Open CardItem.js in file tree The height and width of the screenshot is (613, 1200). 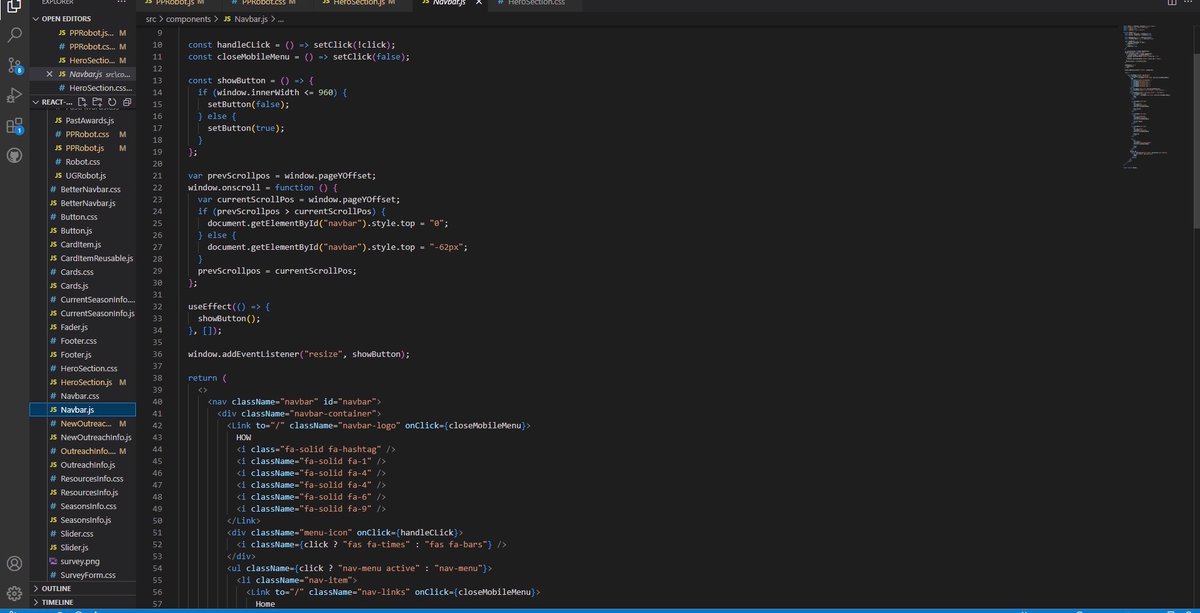pos(83,244)
